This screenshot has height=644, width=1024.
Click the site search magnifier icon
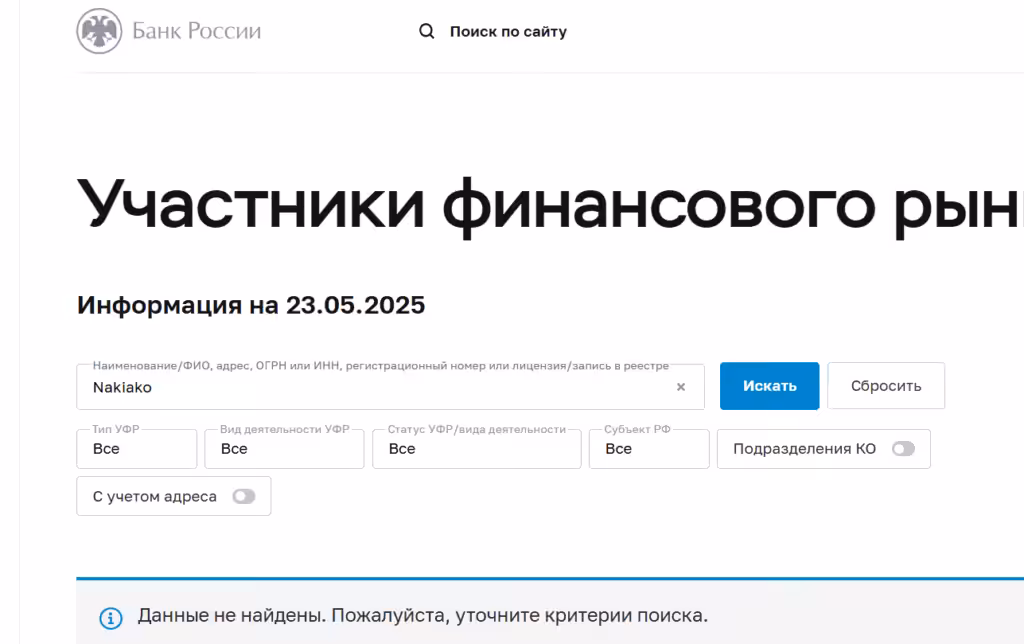(x=426, y=31)
